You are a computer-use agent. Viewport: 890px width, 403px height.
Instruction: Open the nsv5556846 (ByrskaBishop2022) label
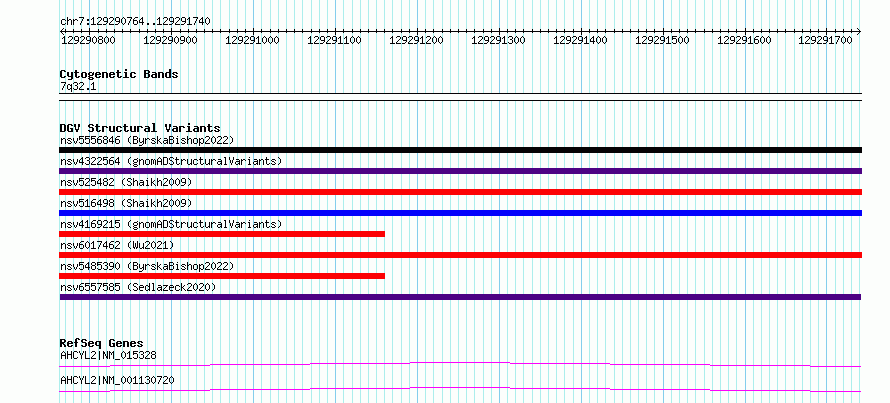[147, 140]
